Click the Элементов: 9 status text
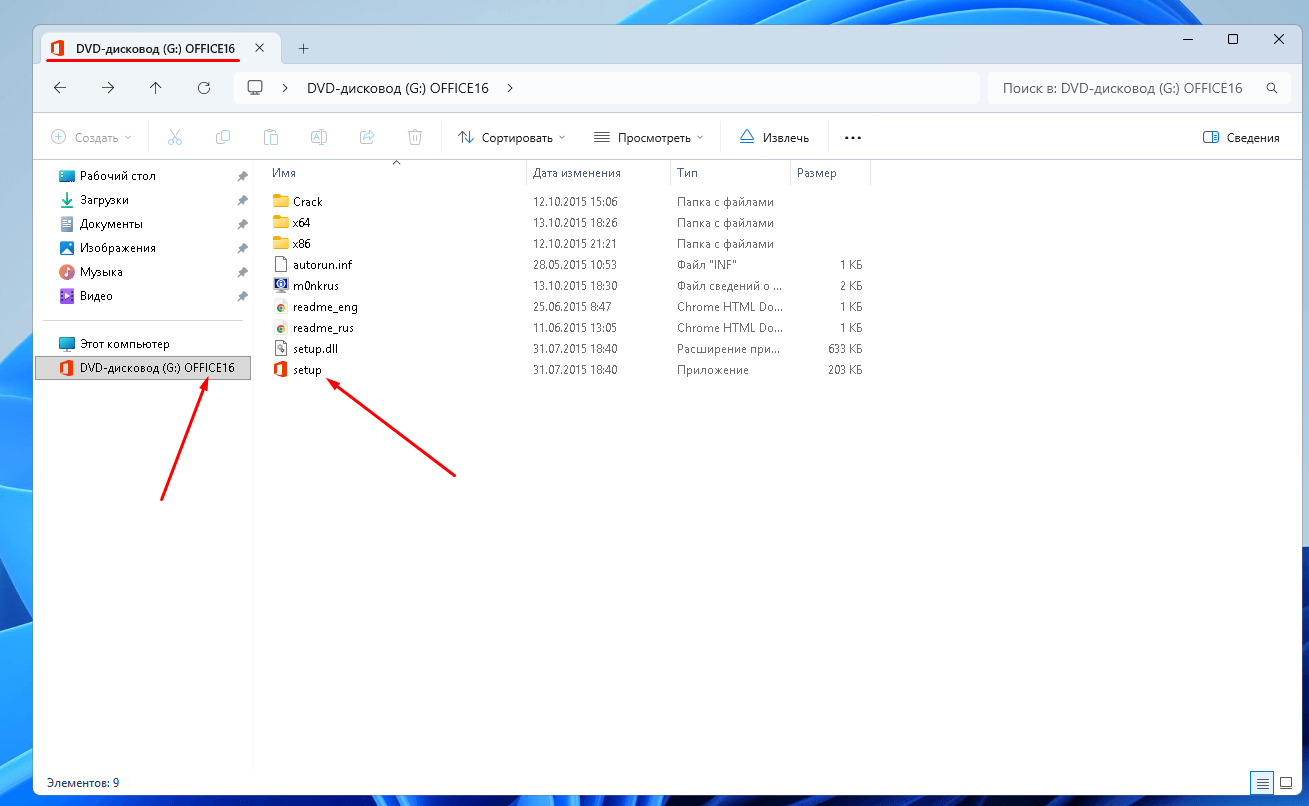This screenshot has height=806, width=1309. click(83, 782)
